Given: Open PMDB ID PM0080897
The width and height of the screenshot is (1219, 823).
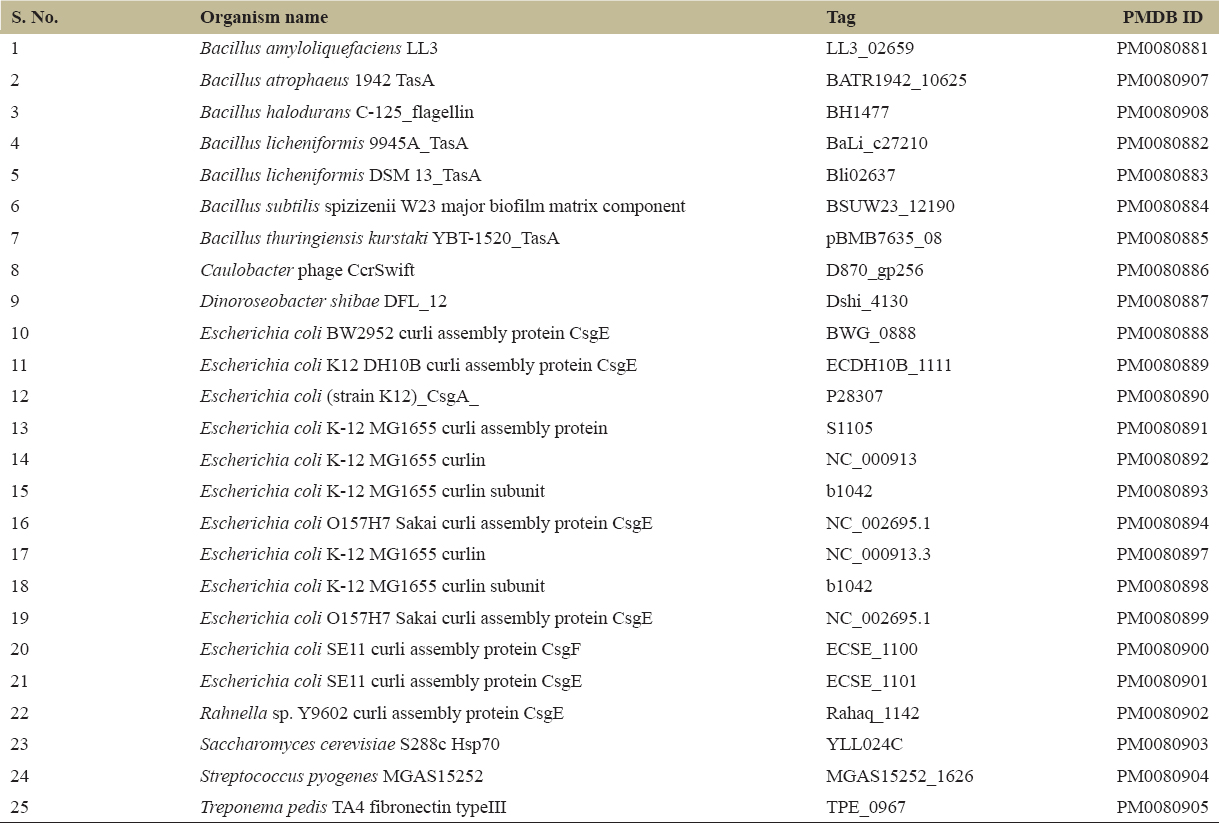Looking at the screenshot, I should coord(1162,555).
